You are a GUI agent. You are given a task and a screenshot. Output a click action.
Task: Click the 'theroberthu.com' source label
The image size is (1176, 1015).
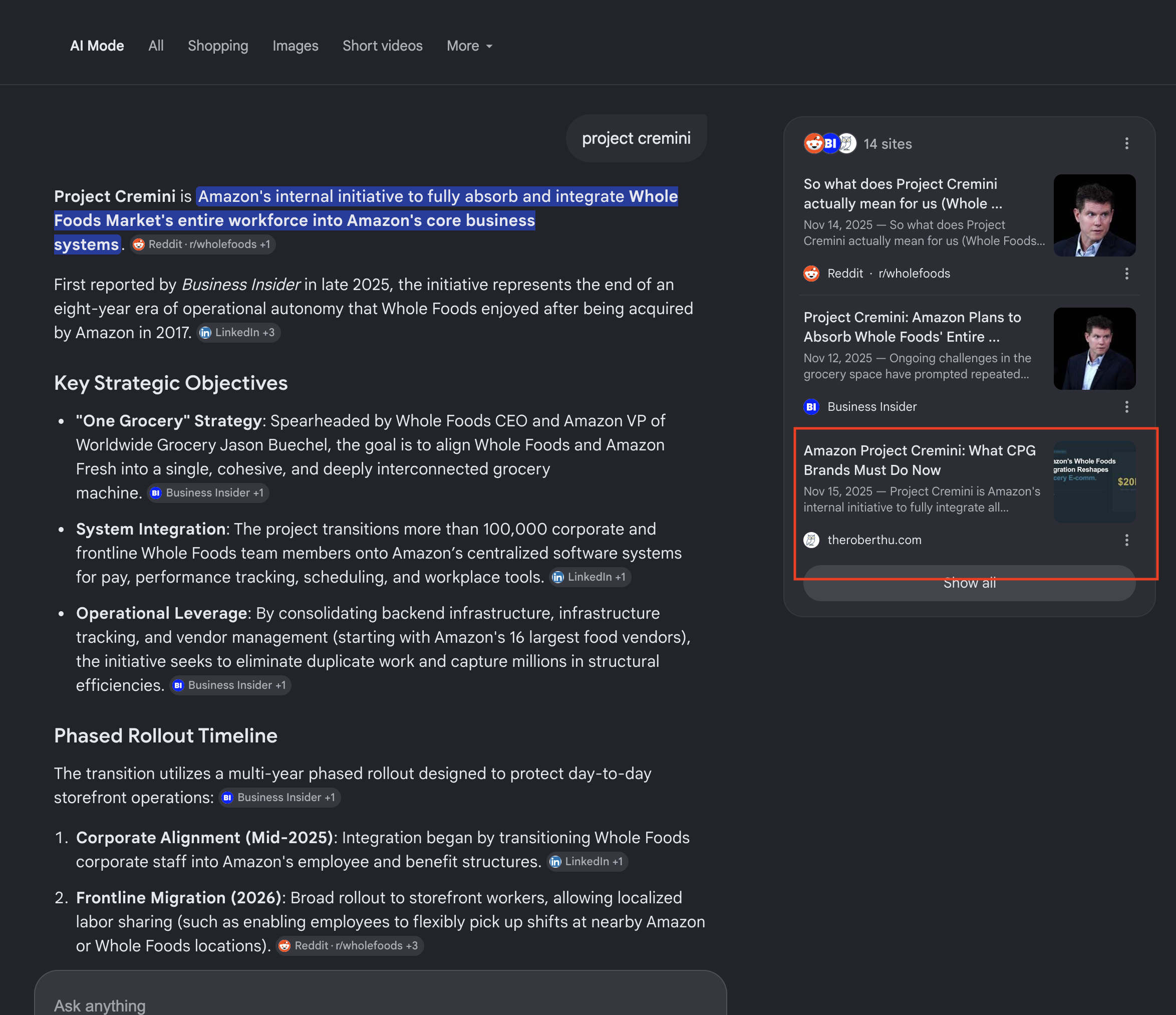click(x=874, y=541)
